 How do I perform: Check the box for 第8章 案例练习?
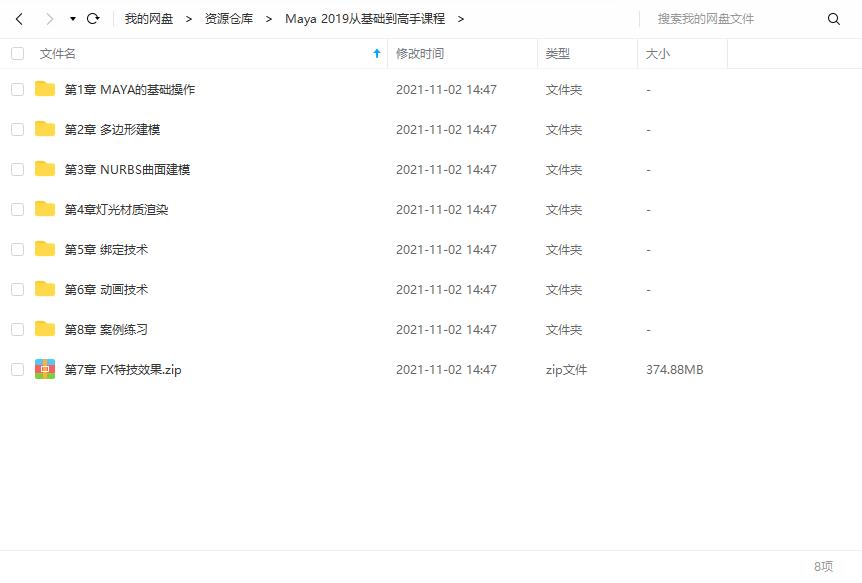[18, 329]
